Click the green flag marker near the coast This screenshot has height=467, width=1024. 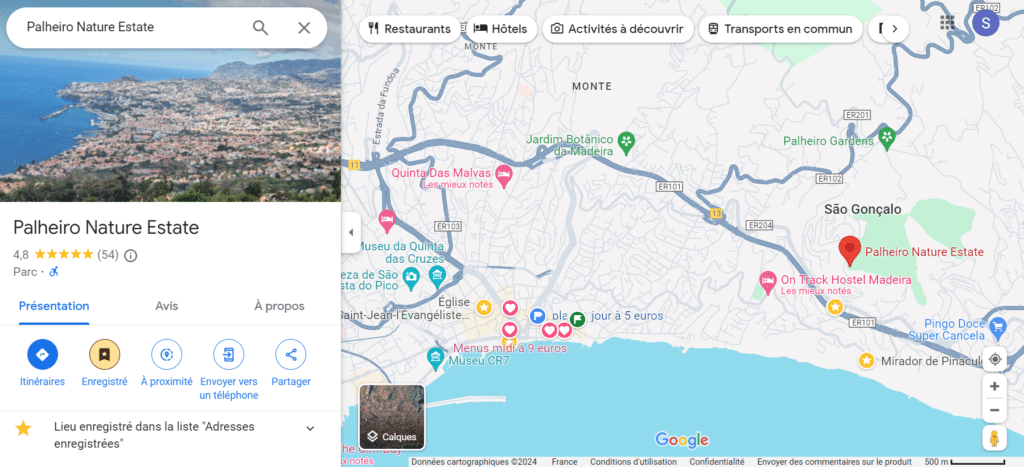tap(577, 319)
